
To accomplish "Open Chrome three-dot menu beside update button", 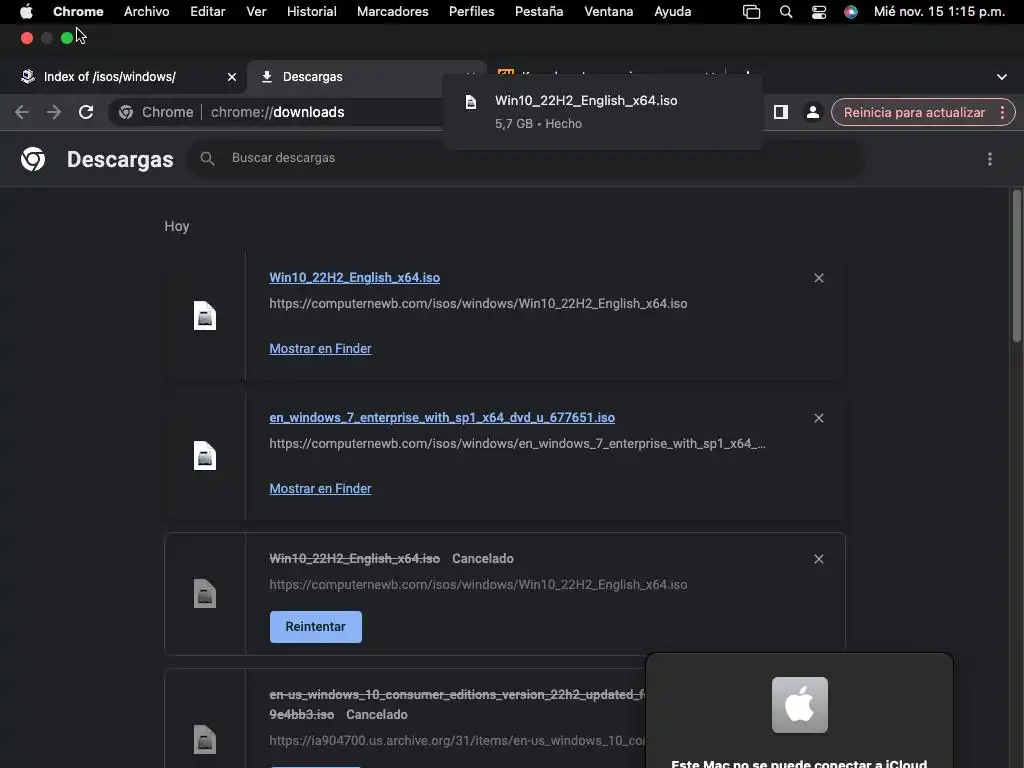I will tap(1002, 112).
